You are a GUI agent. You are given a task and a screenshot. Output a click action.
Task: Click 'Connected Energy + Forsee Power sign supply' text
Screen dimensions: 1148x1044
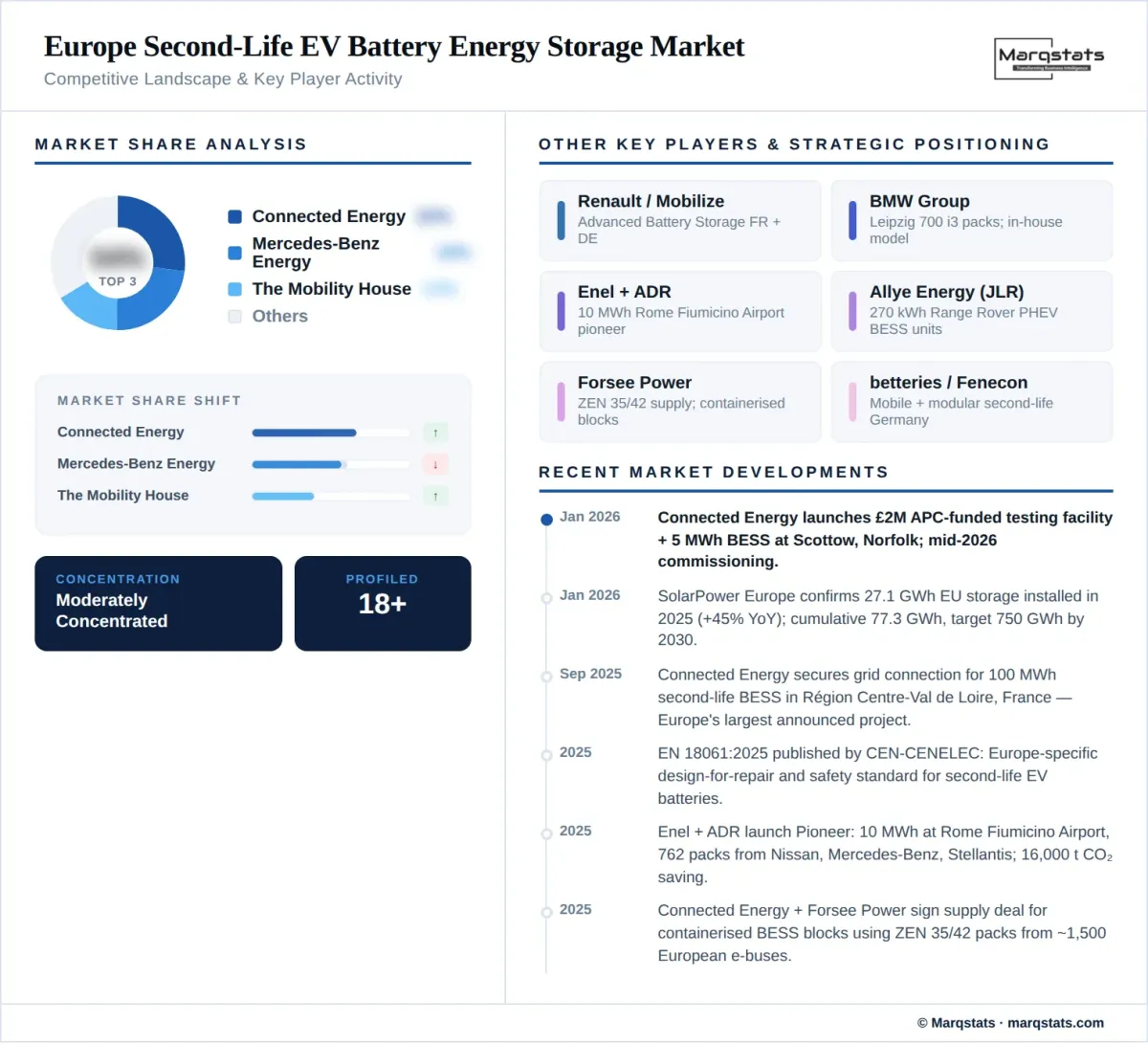[x=882, y=933]
